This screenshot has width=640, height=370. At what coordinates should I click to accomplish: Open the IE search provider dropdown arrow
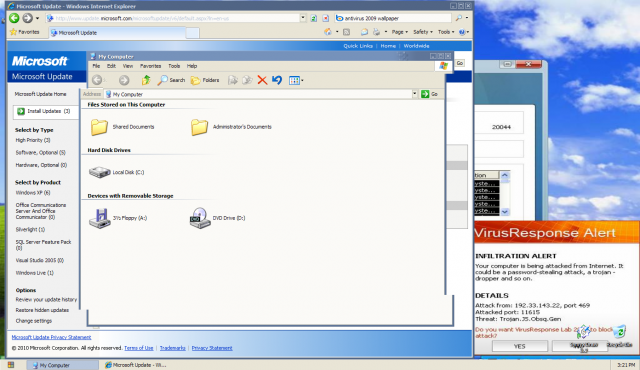[x=467, y=18]
